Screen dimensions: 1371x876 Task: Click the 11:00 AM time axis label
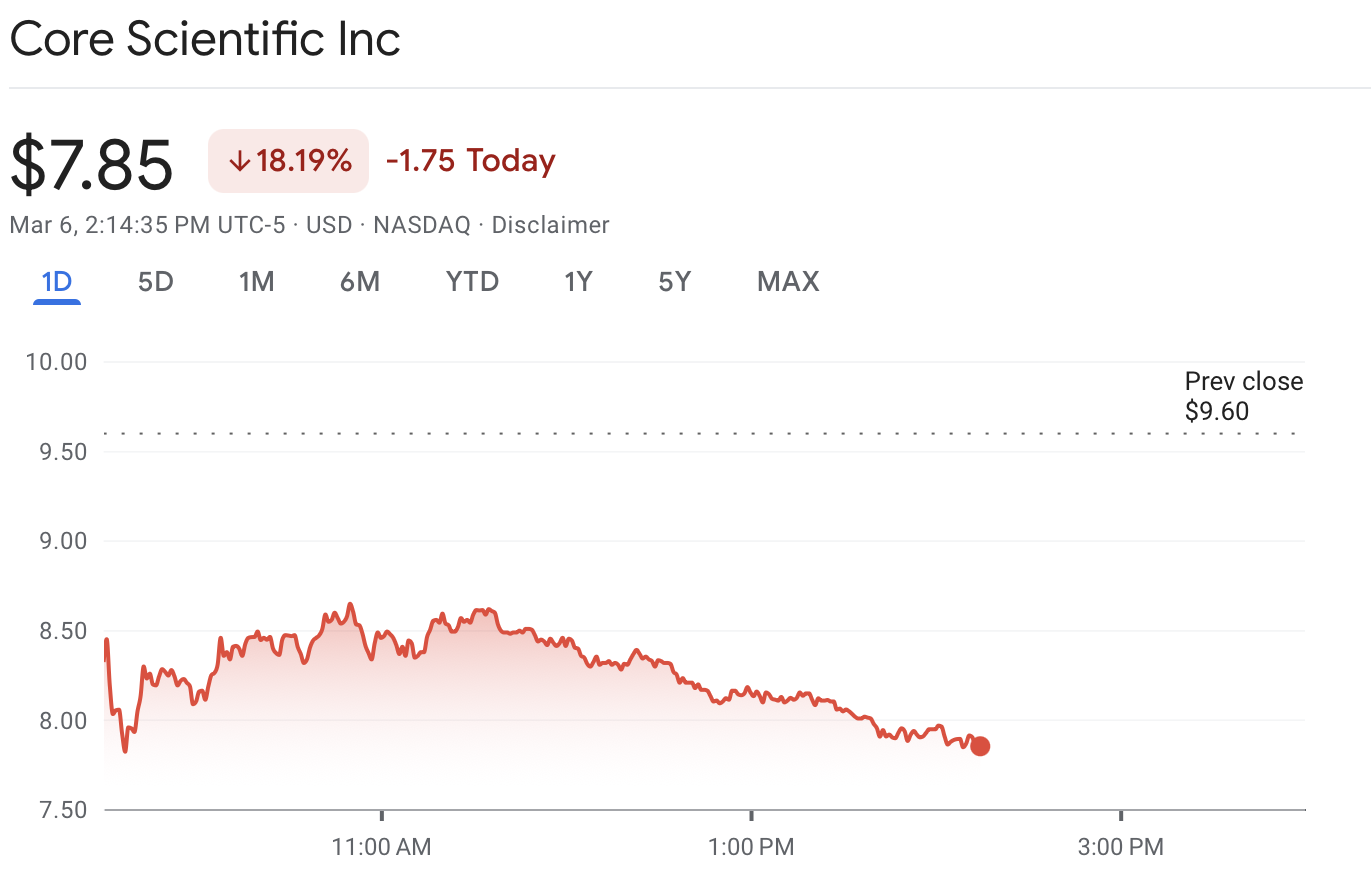382,847
